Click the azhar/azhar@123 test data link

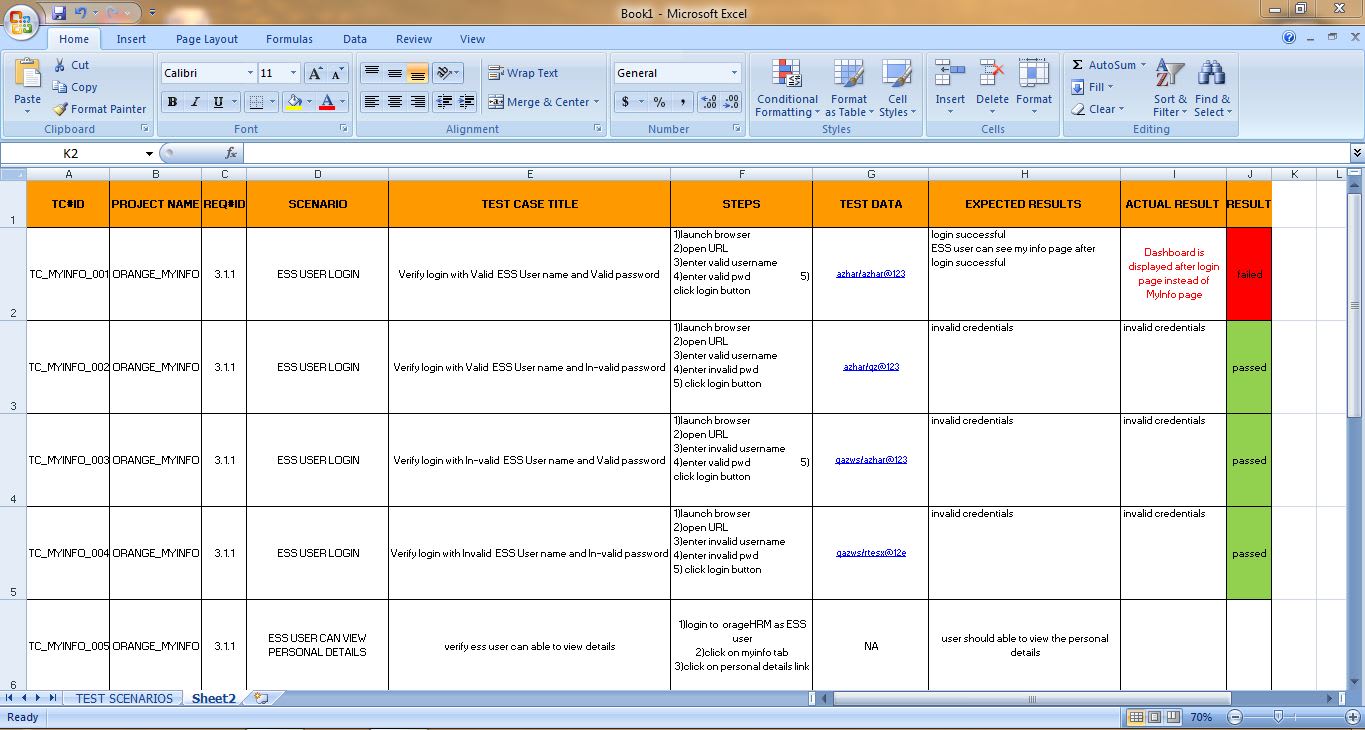tap(870, 274)
